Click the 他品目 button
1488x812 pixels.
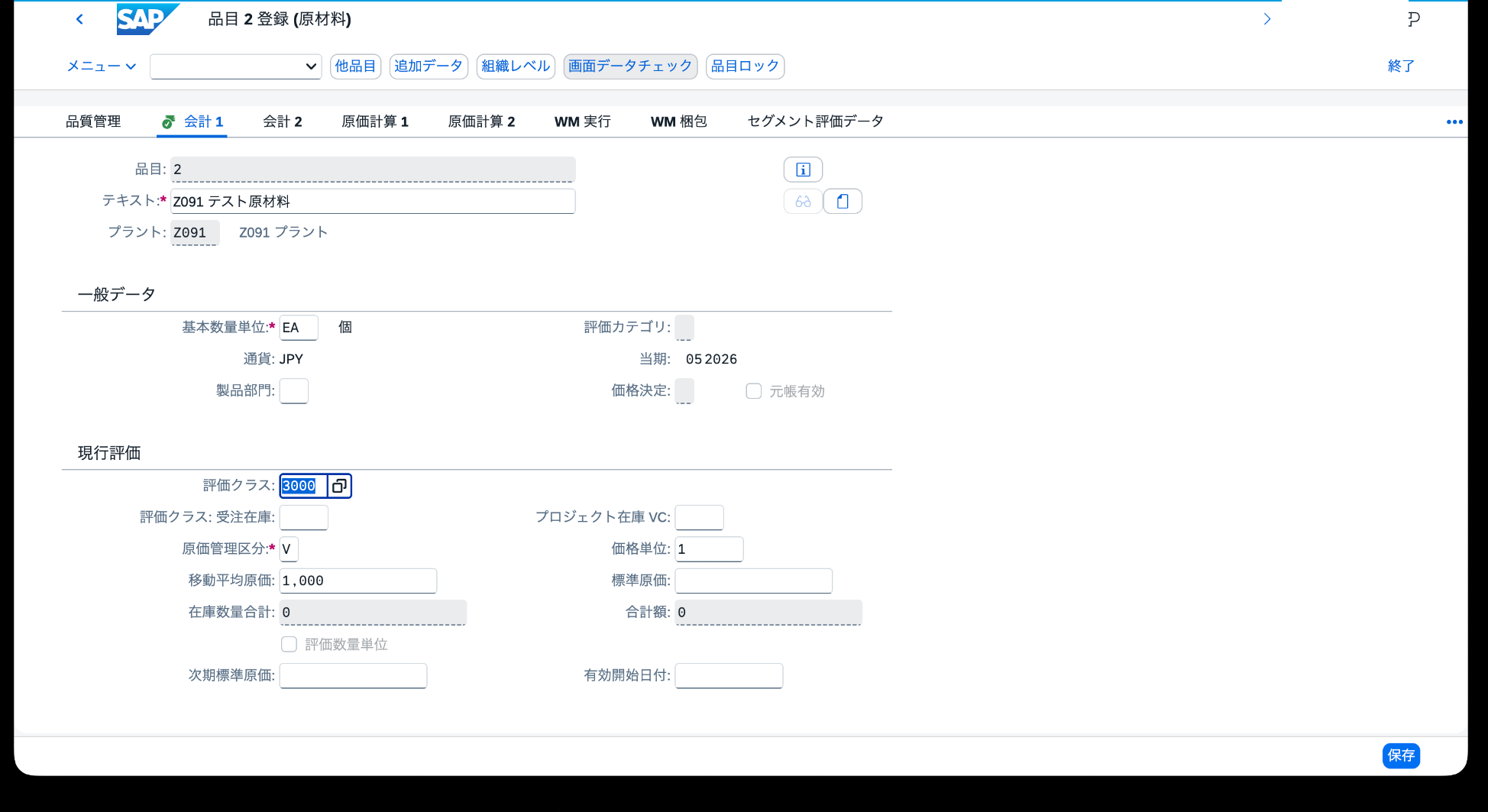click(355, 66)
